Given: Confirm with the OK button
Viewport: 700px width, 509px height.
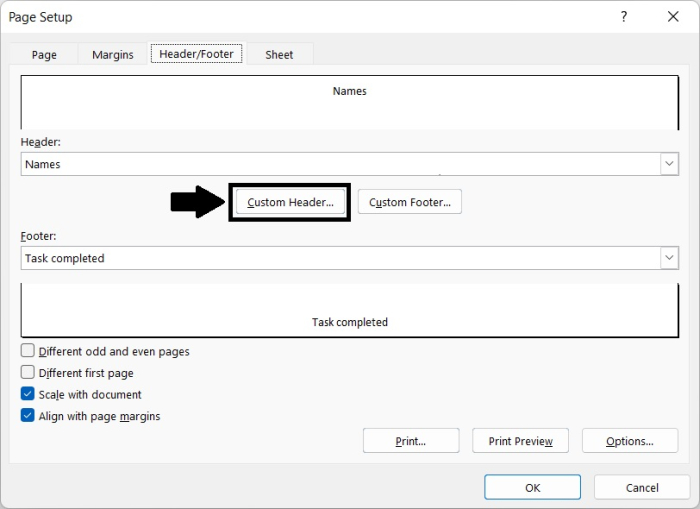Looking at the screenshot, I should pyautogui.click(x=532, y=487).
